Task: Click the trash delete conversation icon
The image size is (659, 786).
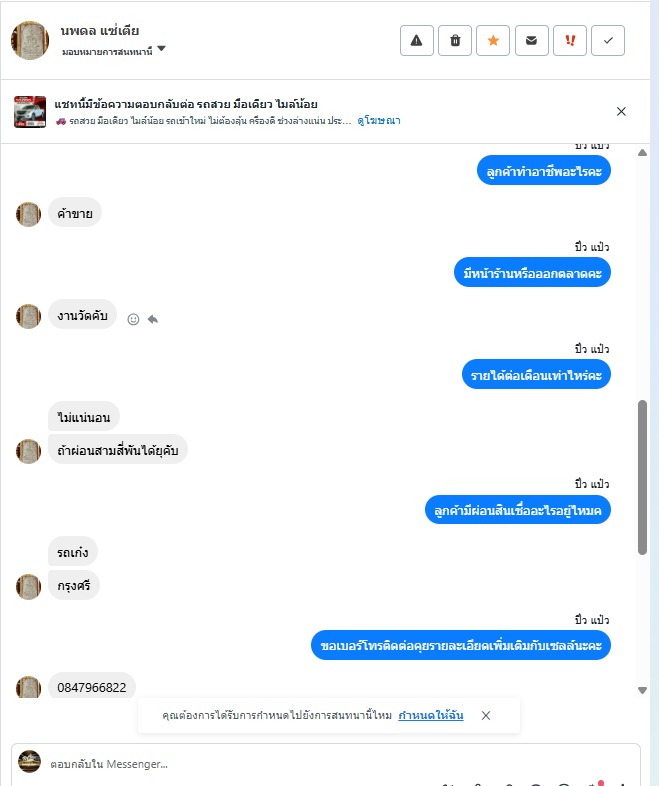Action: click(455, 41)
